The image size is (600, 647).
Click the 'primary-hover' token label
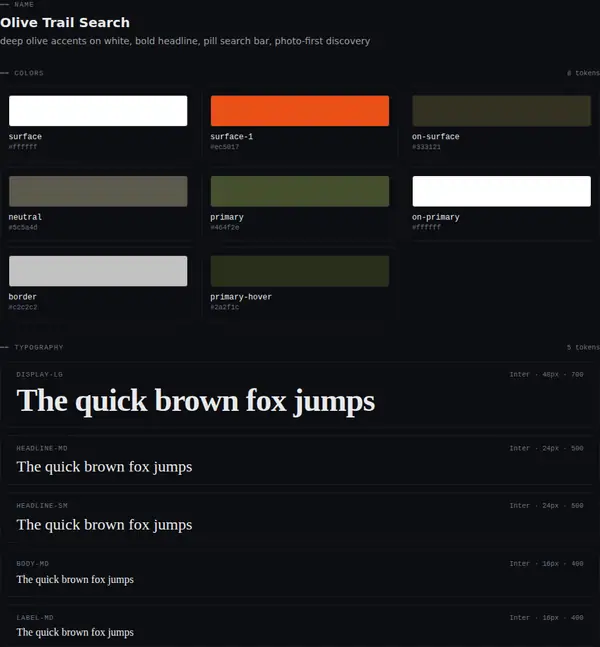tap(241, 297)
